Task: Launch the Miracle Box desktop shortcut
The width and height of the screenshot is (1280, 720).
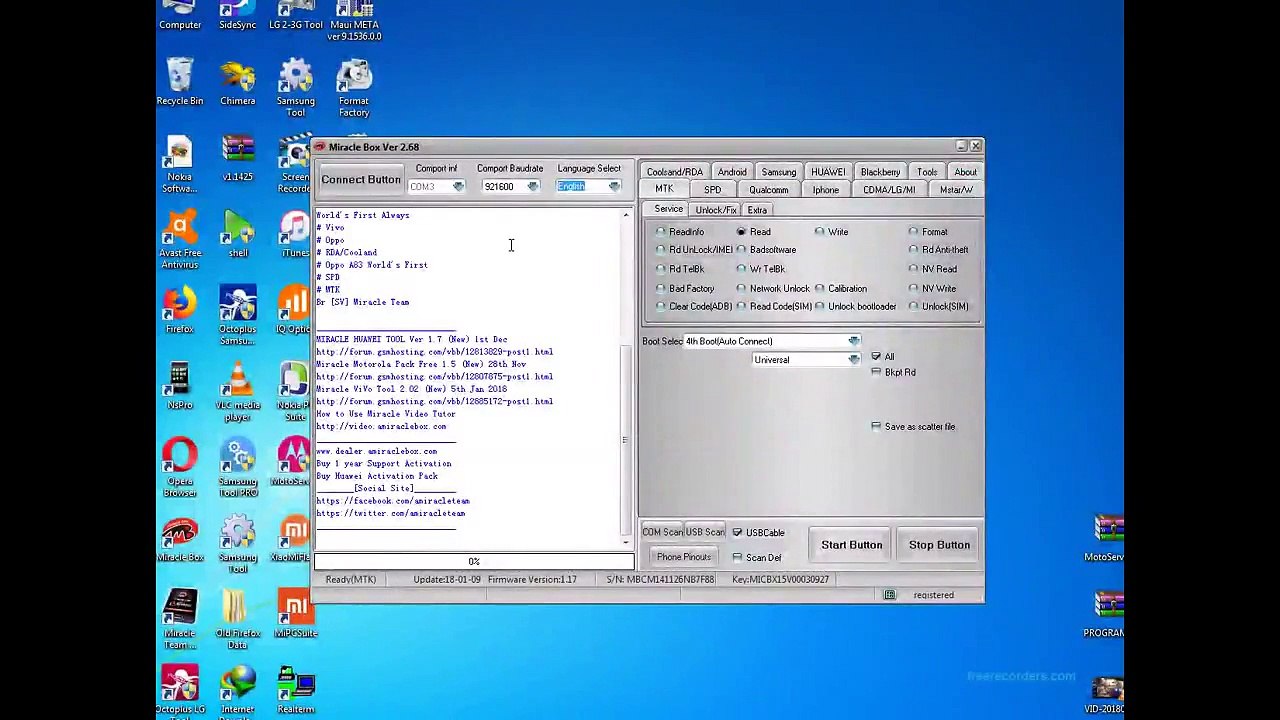Action: pos(180,540)
